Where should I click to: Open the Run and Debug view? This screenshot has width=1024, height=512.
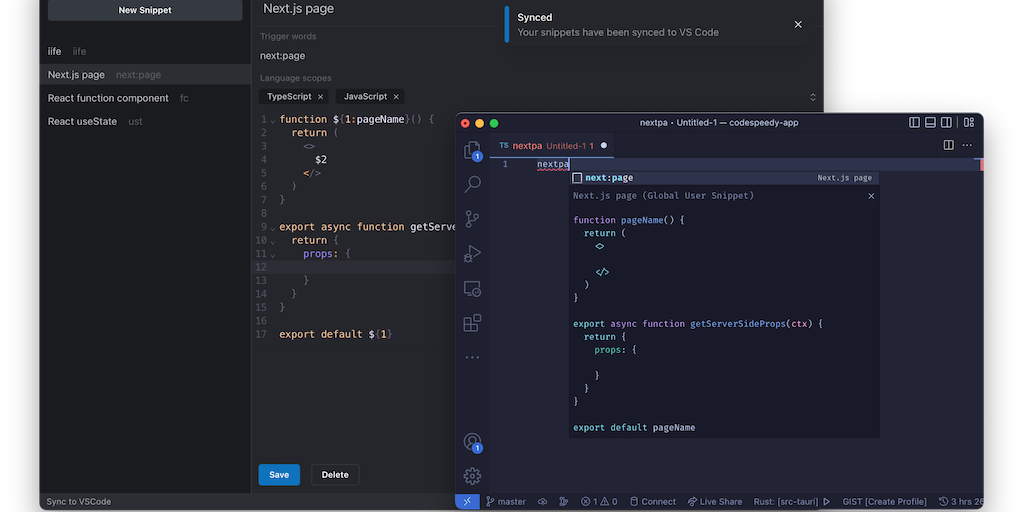tap(473, 254)
